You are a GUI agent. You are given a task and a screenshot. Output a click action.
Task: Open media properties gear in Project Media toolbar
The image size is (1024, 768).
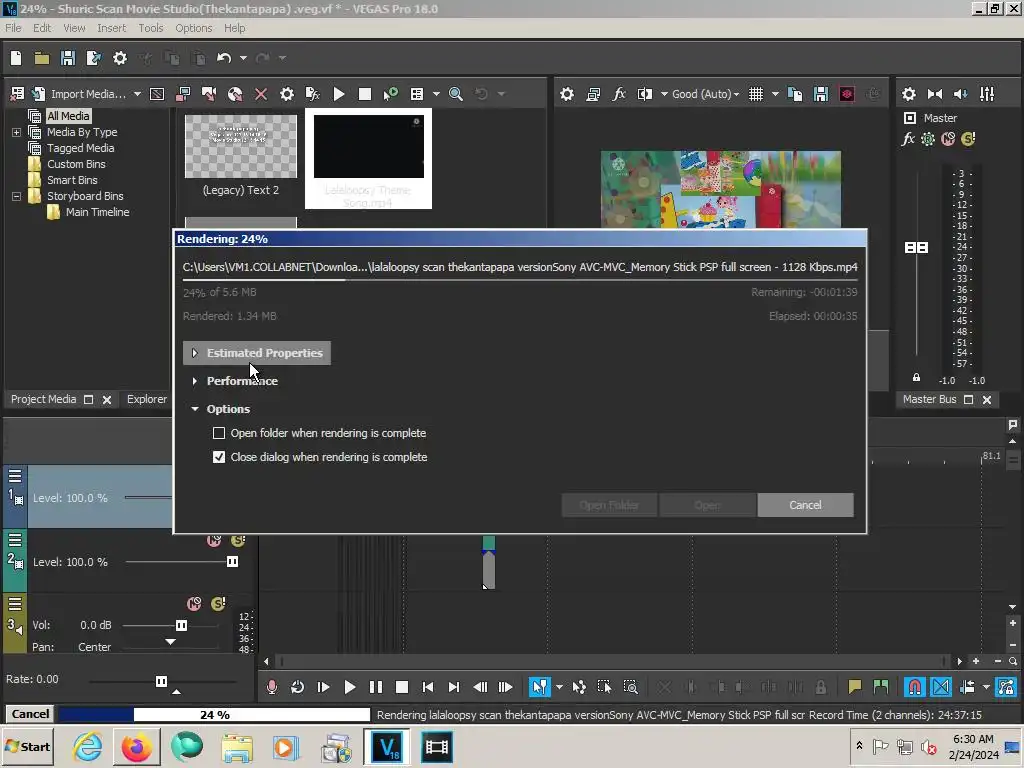tap(287, 94)
